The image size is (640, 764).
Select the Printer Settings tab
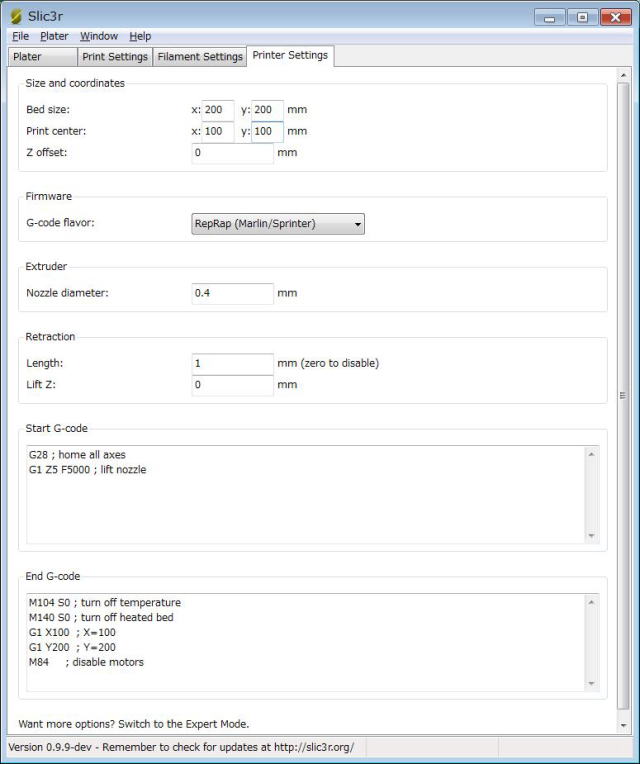[x=290, y=56]
